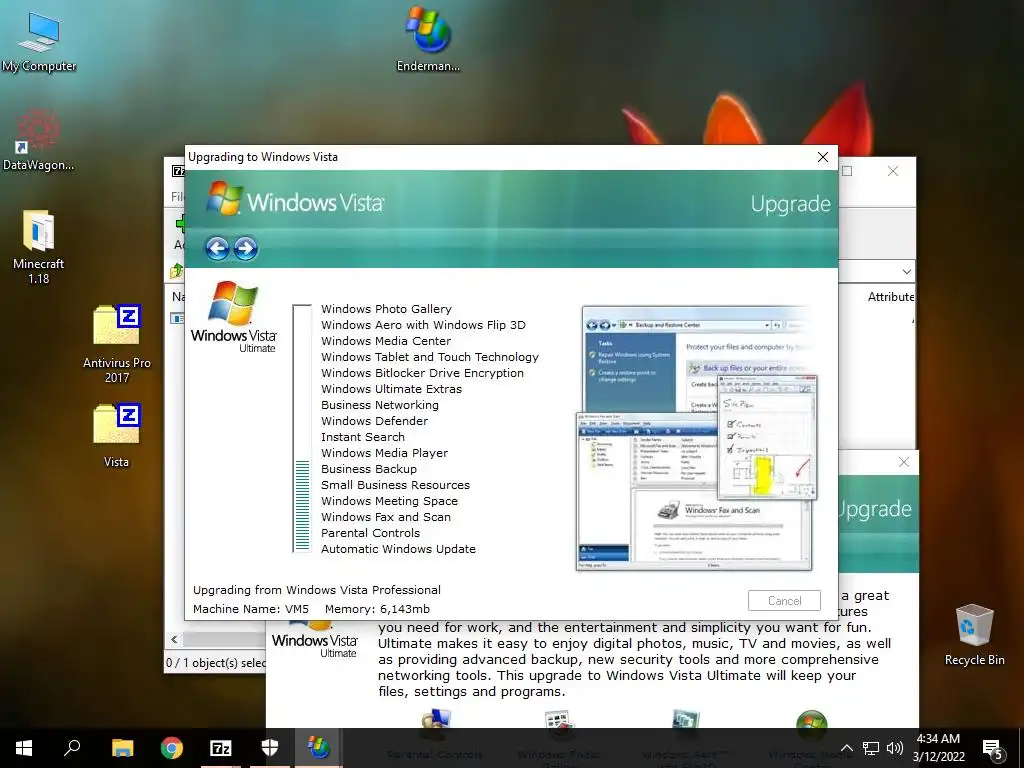Click the back arrow in Vista upgrade
Viewport: 1024px width, 768px height.
217,248
